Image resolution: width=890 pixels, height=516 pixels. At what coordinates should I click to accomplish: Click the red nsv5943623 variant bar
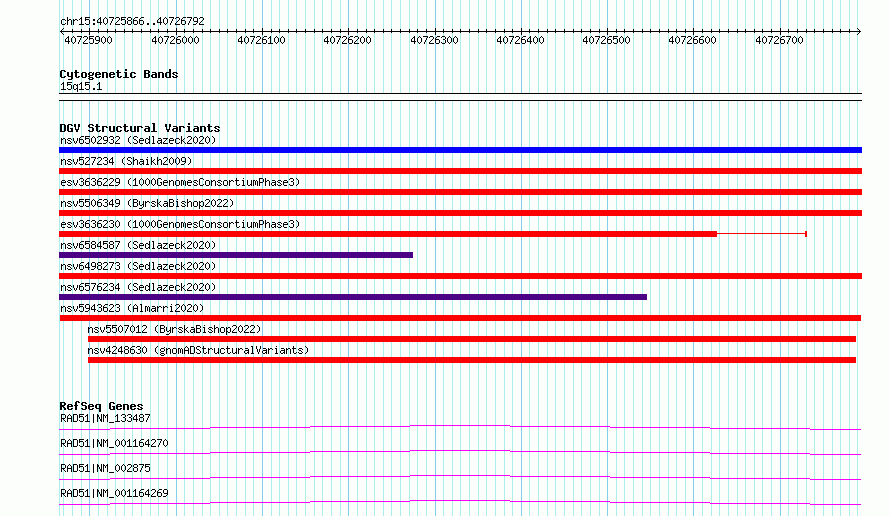[x=460, y=318]
